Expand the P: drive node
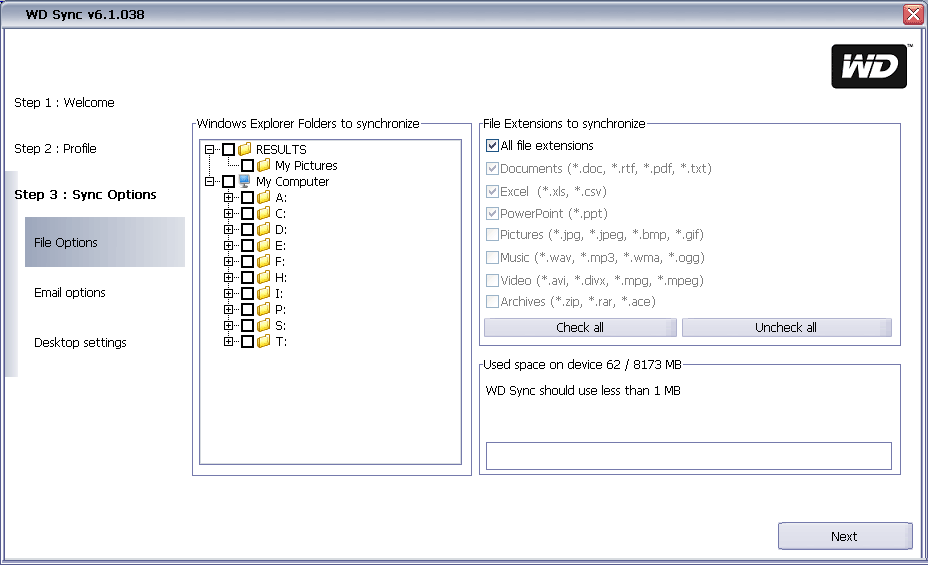 (228, 309)
